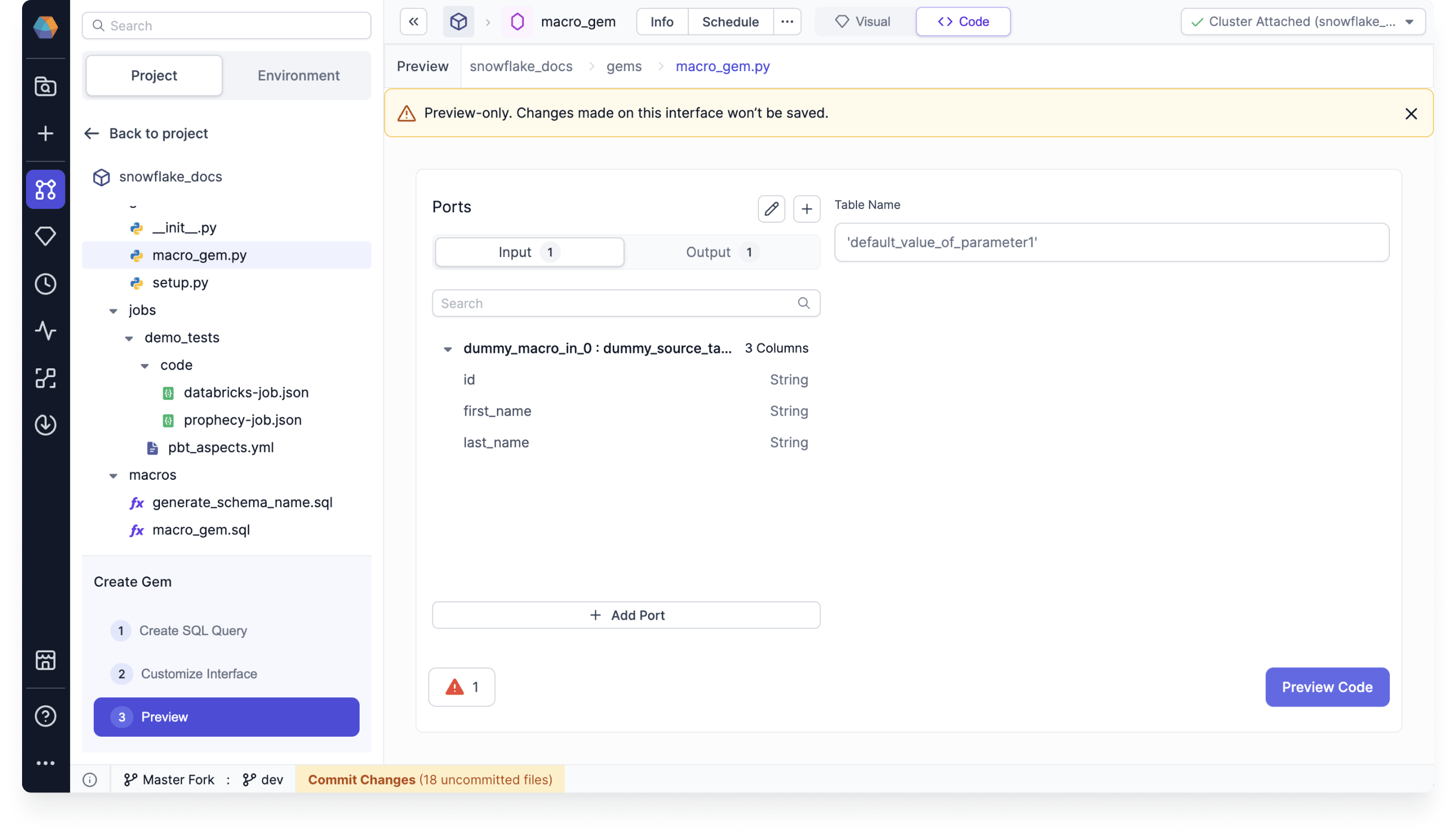Open the Info tab
This screenshot has height=837, width=1456.
[x=662, y=22]
